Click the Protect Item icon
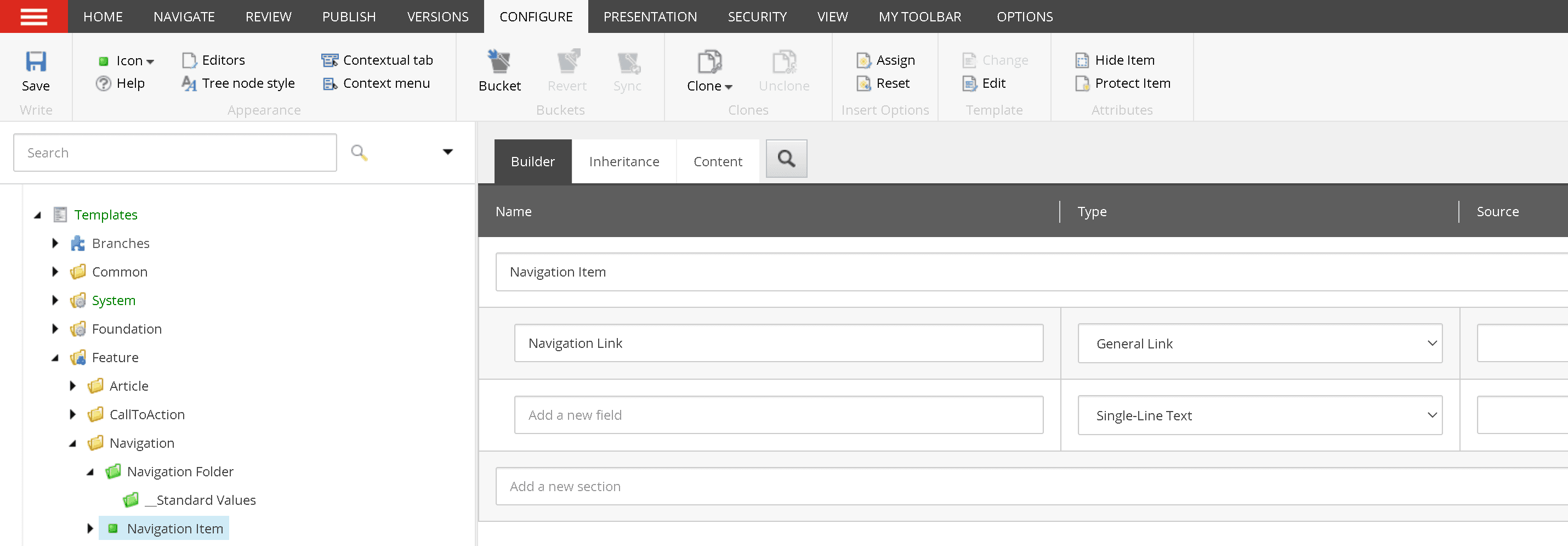The height and width of the screenshot is (546, 1568). (1082, 83)
